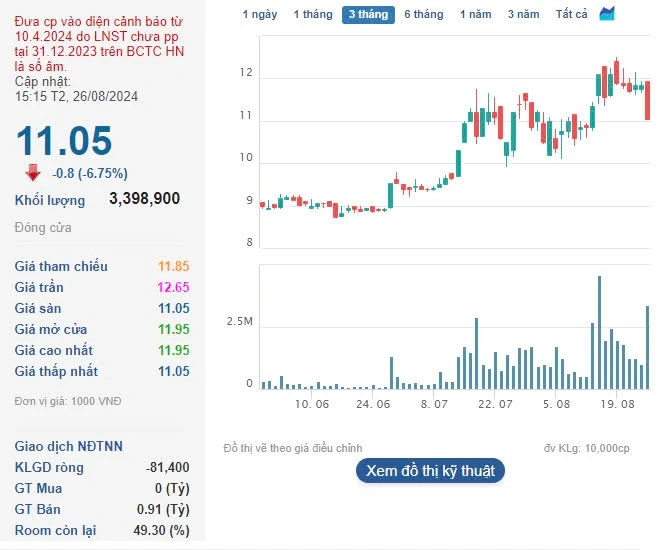Click the active '3 tháng' tab
The image size is (668, 550).
(x=367, y=15)
